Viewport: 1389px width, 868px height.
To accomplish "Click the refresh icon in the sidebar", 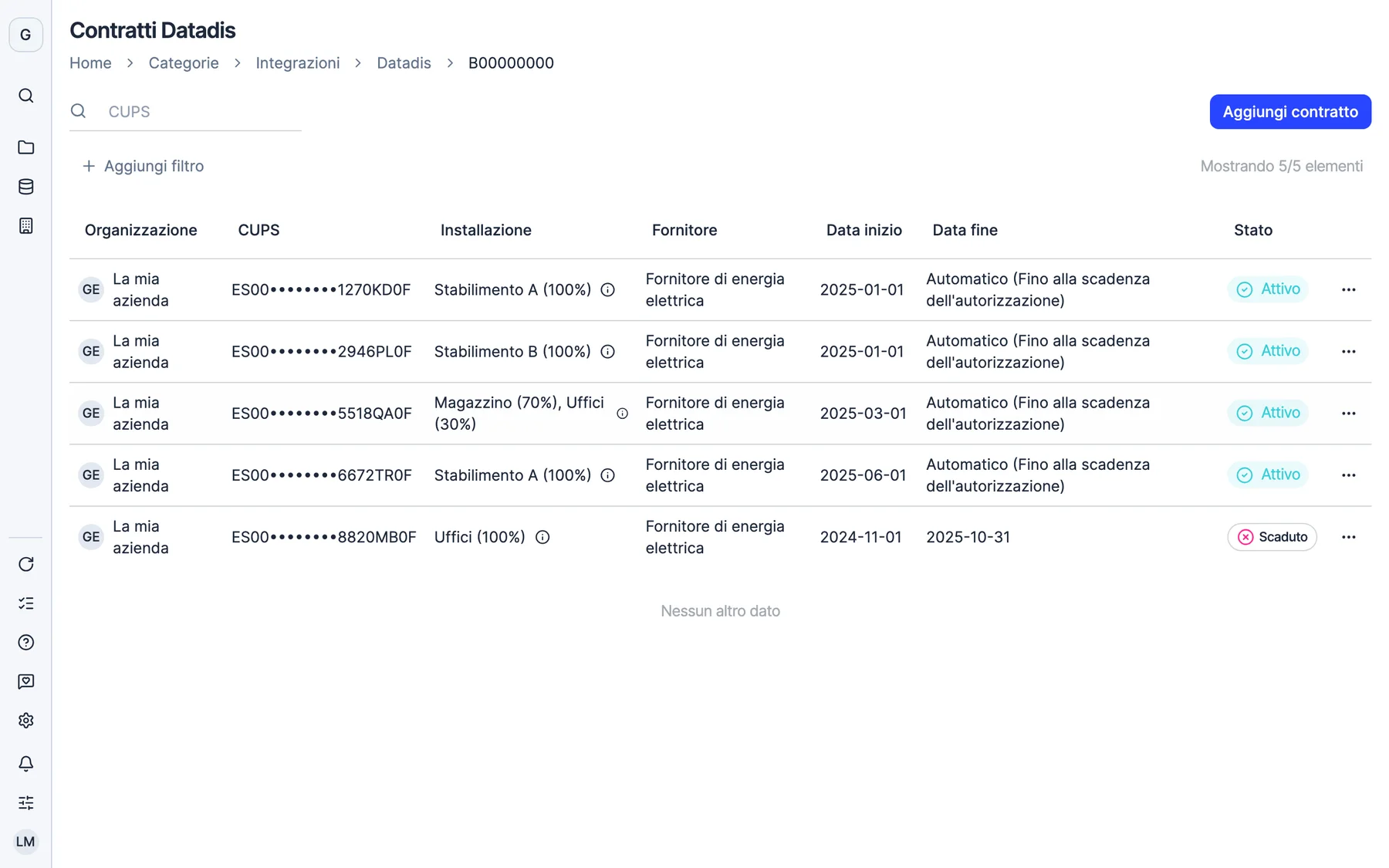I will (x=25, y=564).
